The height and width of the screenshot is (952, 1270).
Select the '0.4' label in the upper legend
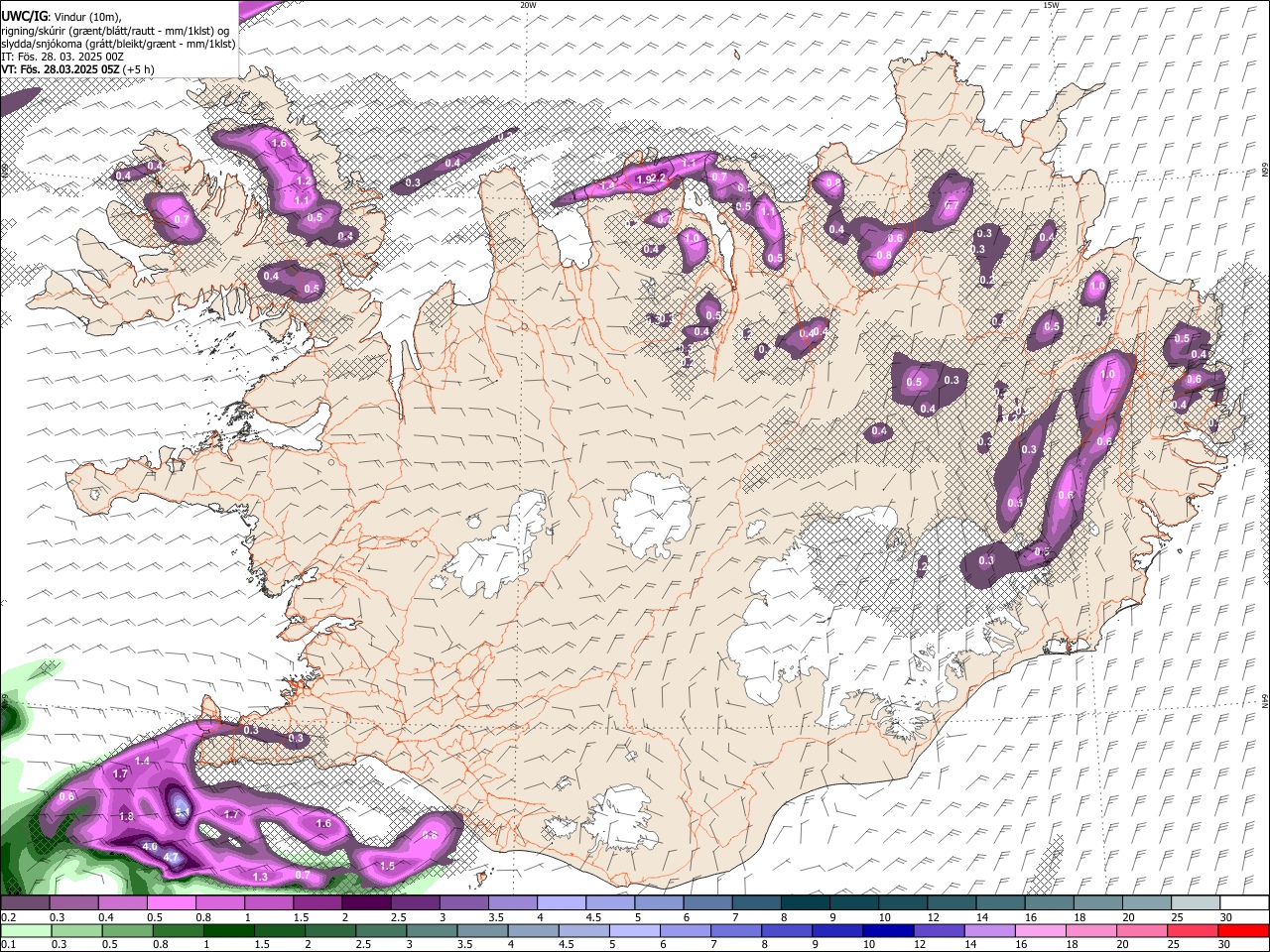tap(106, 917)
